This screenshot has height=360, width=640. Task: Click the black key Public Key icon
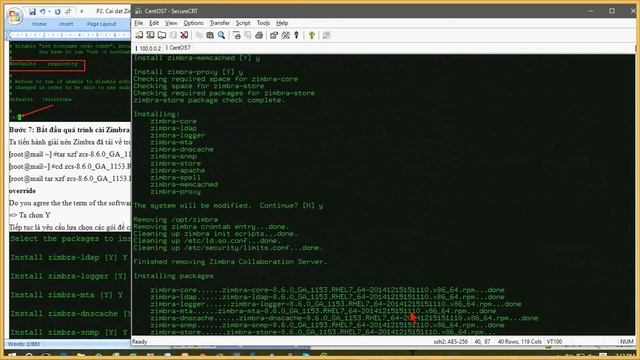tap(296, 35)
